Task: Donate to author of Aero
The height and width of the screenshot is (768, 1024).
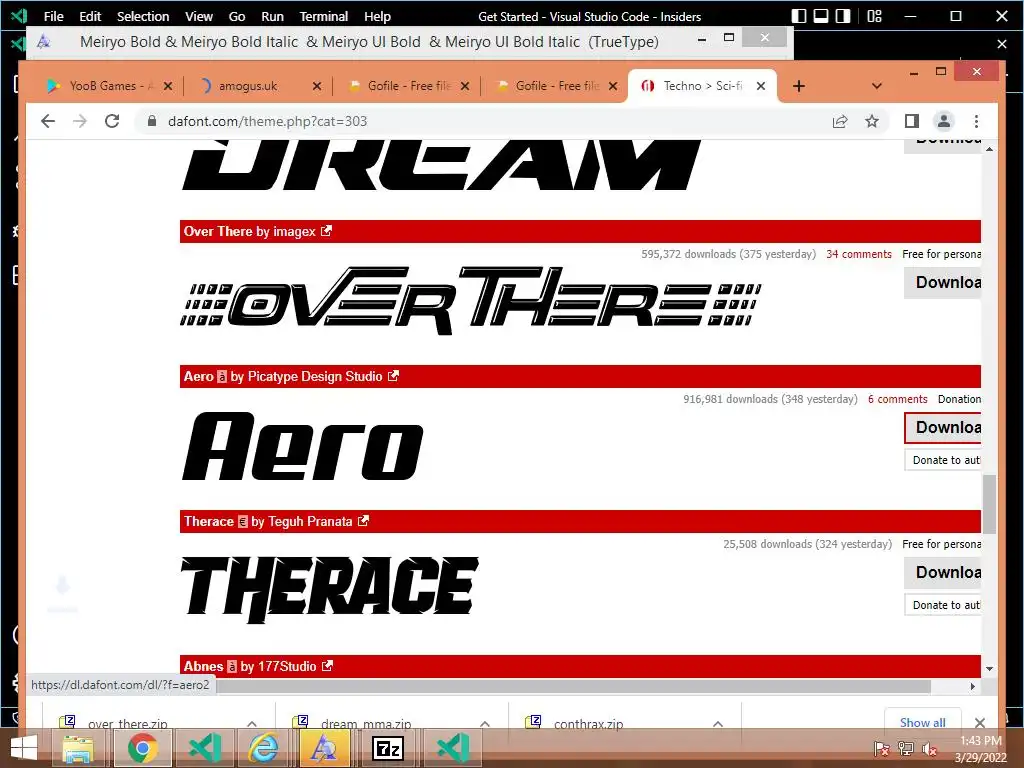Action: click(x=942, y=460)
